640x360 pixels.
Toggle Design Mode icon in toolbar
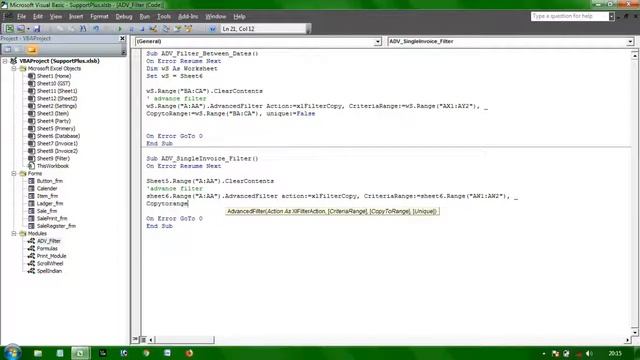click(153, 29)
